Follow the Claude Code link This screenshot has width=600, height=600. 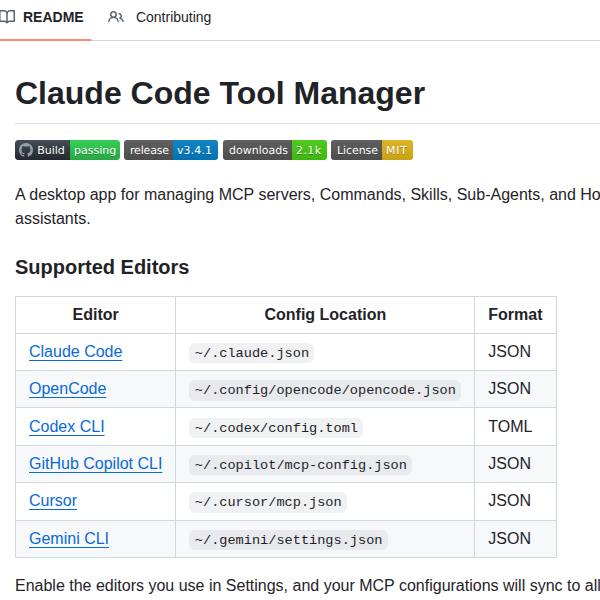click(x=76, y=351)
